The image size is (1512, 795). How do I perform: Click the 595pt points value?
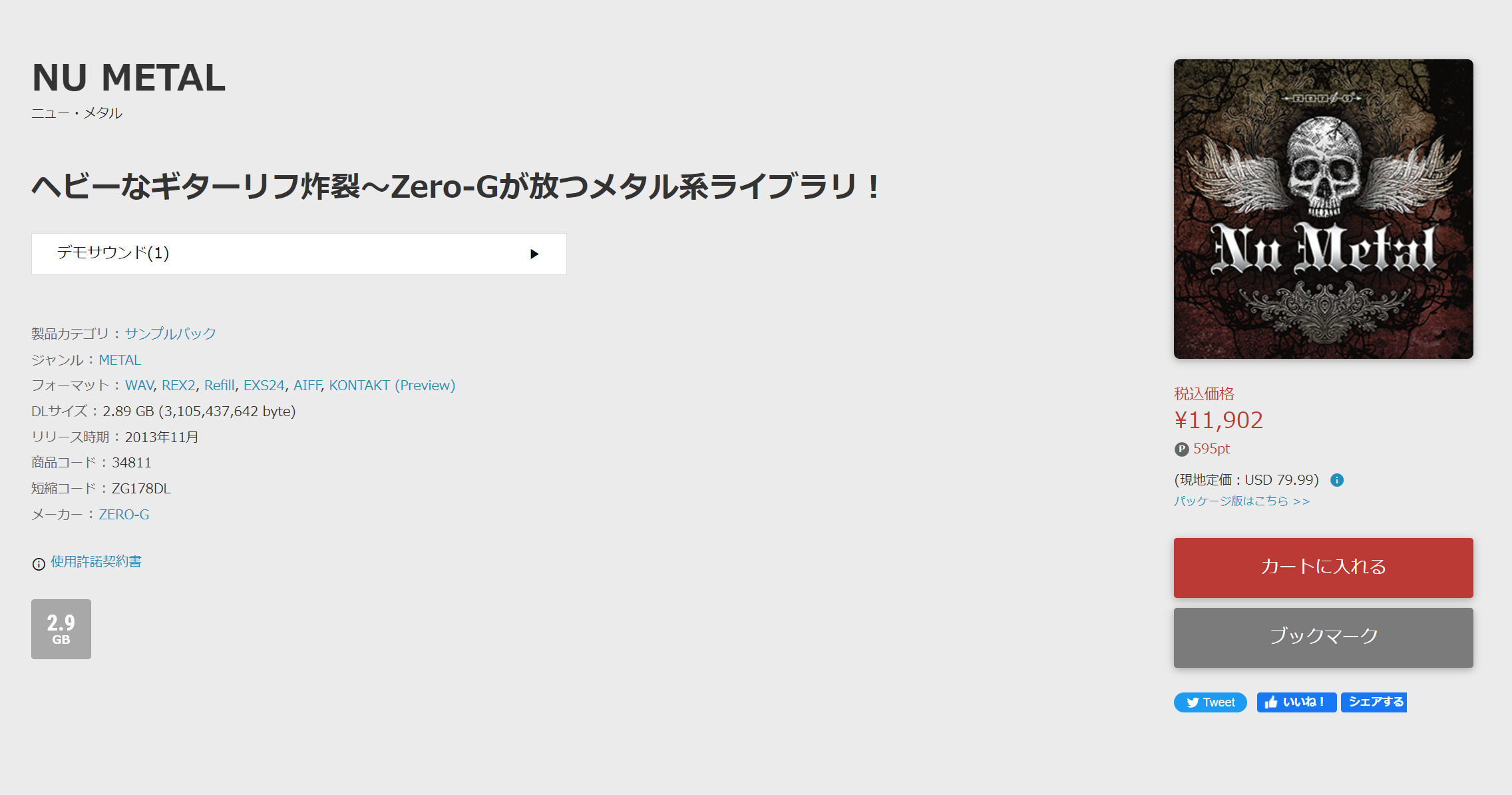[1211, 449]
